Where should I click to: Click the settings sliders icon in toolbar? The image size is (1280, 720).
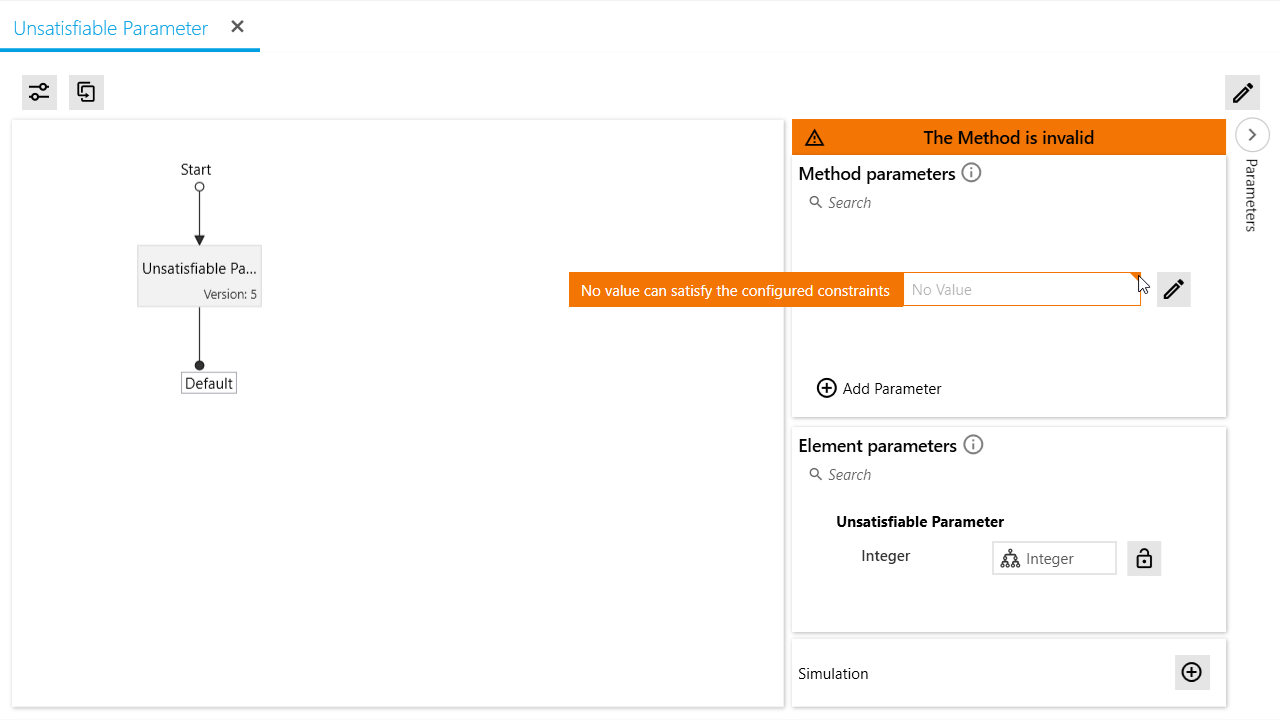[x=39, y=92]
